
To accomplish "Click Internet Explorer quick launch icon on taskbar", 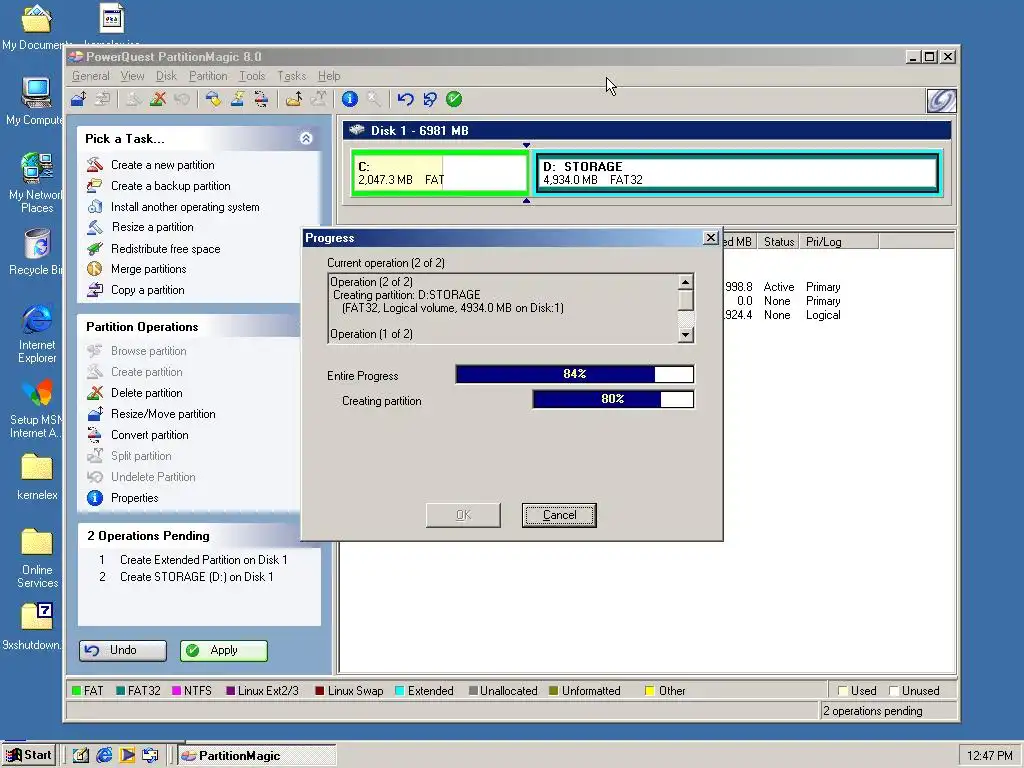I will pyautogui.click(x=104, y=756).
